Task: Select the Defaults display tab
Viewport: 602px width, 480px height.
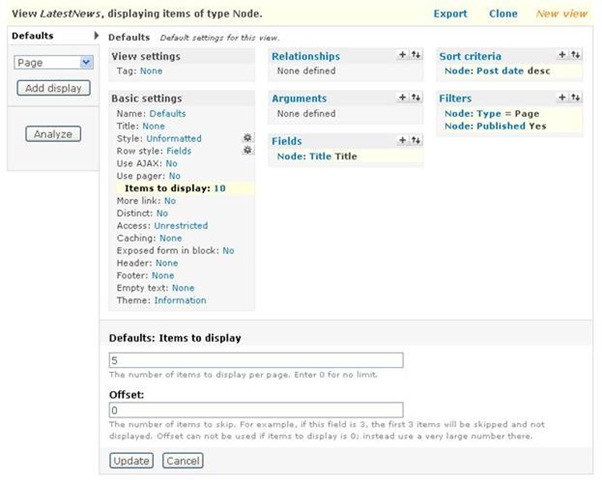Action: [x=32, y=36]
